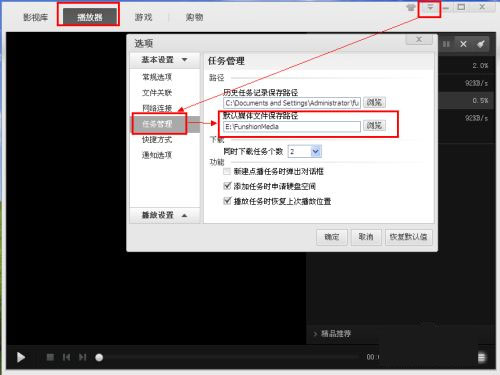Pause the download task in side panel
This screenshot has width=500, height=375.
pyautogui.click(x=446, y=44)
